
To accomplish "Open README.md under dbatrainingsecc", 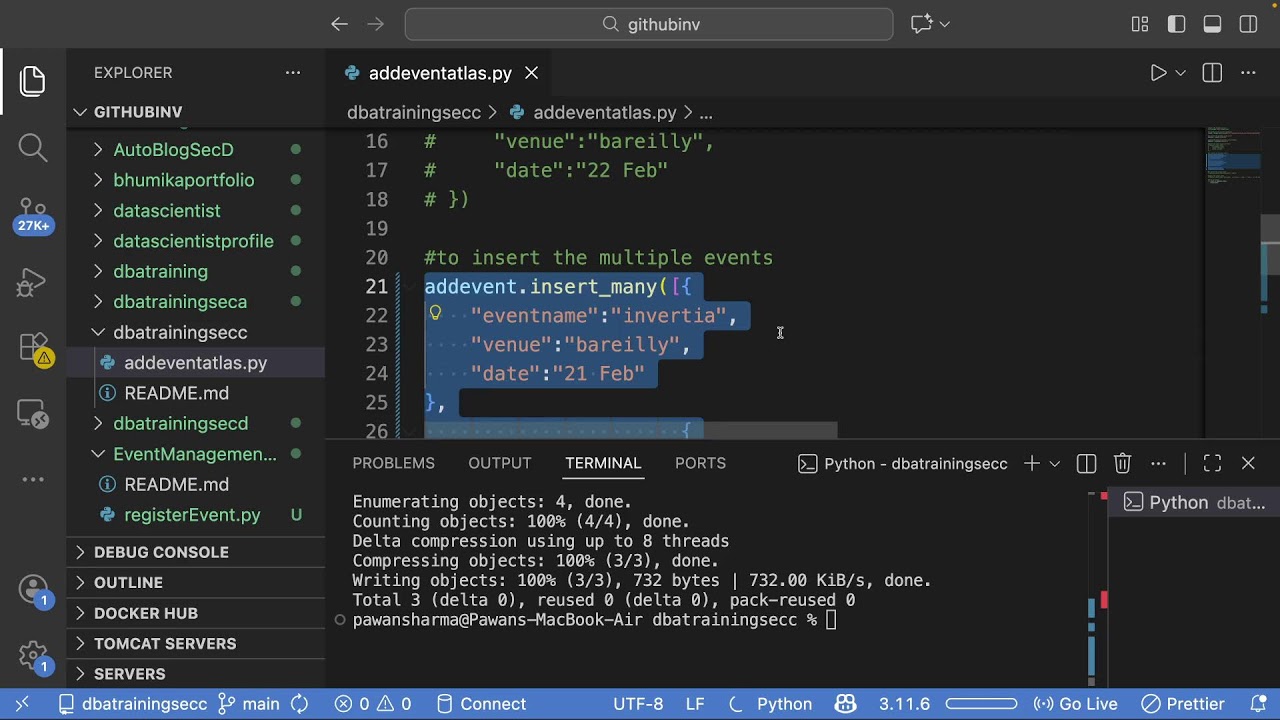I will [196, 393].
